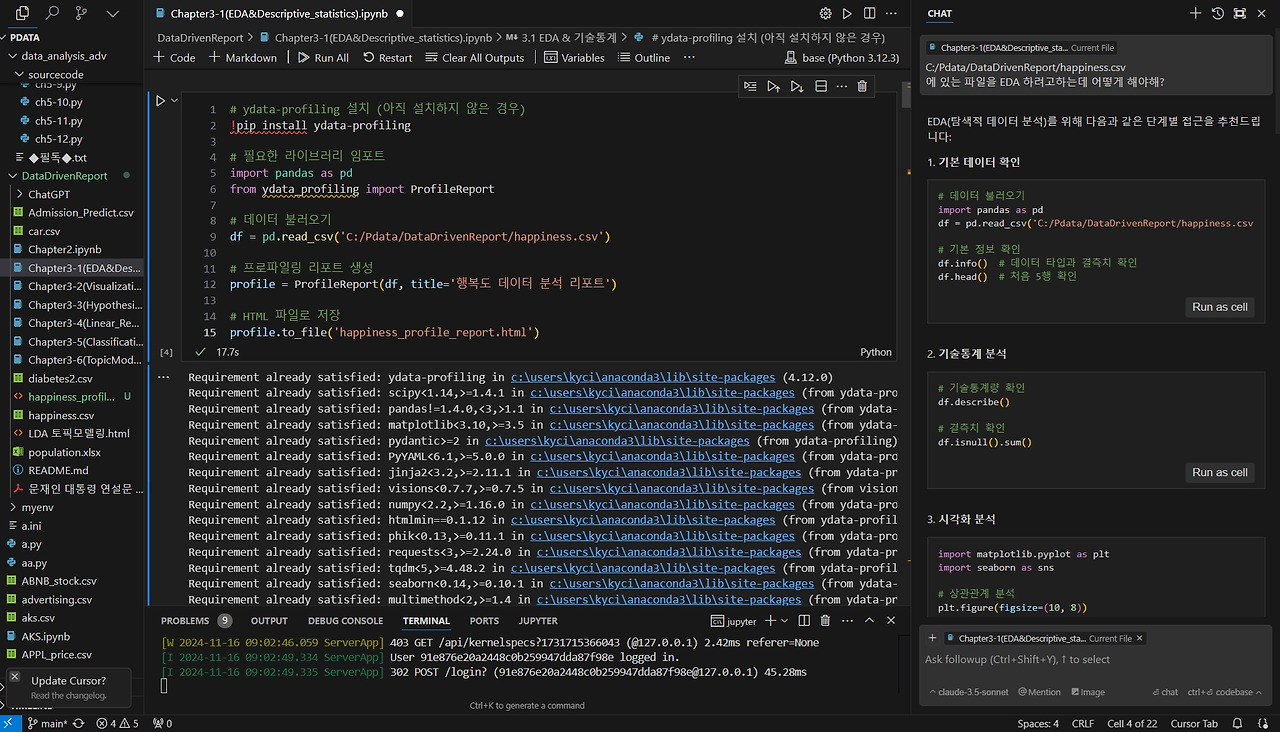1280x732 pixels.
Task: Delete cell trash icon
Action: coord(862,87)
